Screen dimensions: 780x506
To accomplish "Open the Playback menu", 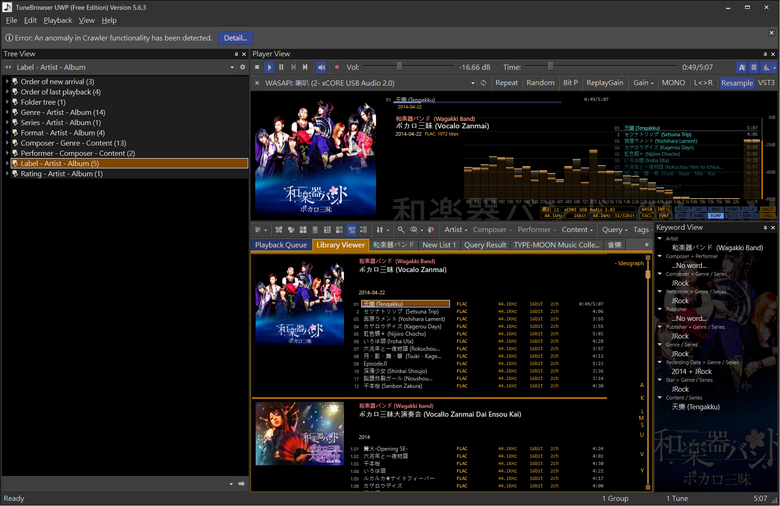I will [58, 20].
